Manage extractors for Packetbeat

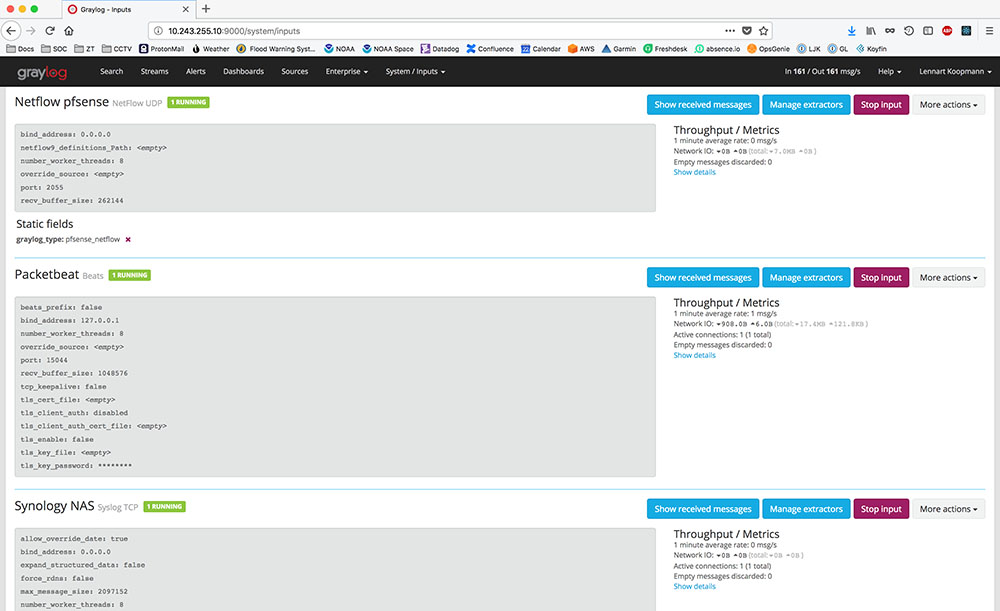(x=806, y=277)
